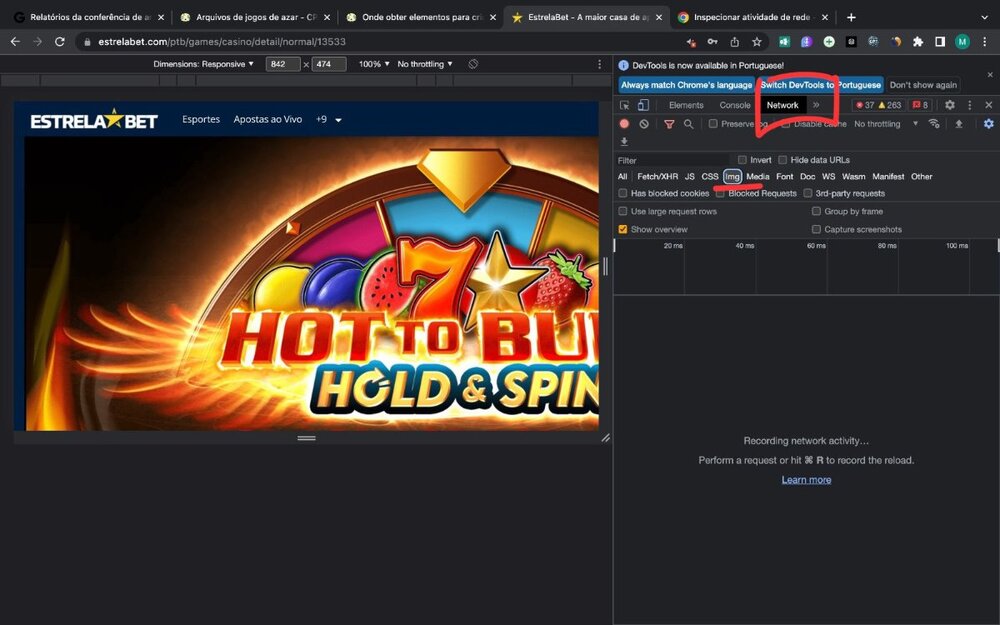The height and width of the screenshot is (625, 1000).
Task: Activate the inspect element picker
Action: coord(624,105)
